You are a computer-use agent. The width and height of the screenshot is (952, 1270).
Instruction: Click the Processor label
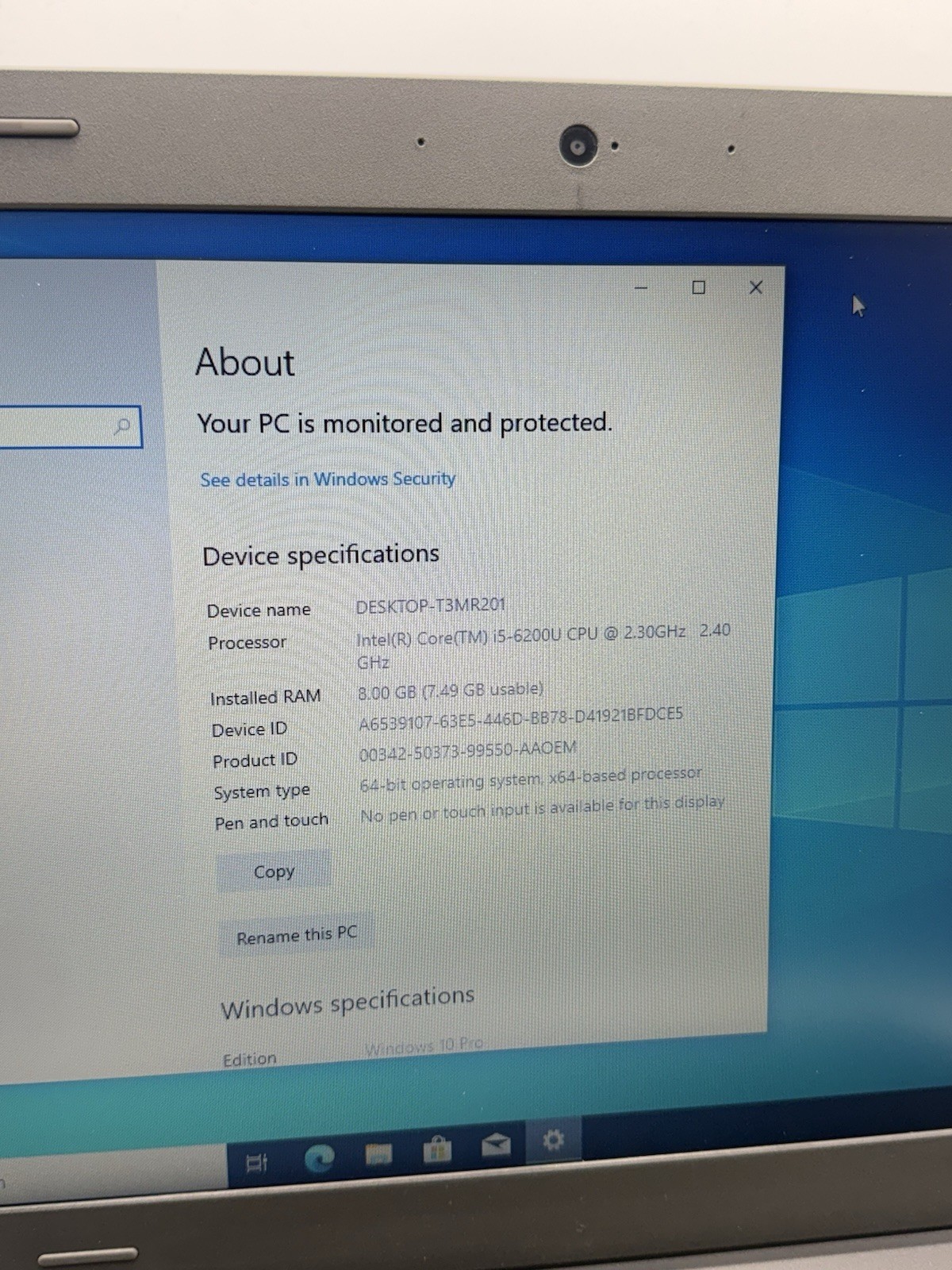point(247,642)
